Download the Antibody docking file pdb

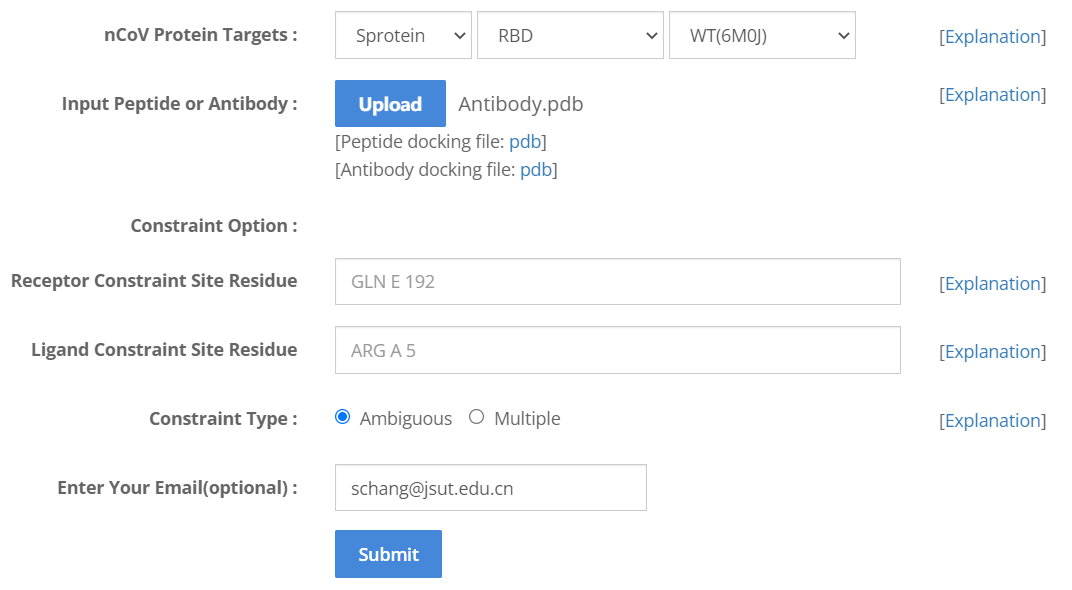[536, 170]
